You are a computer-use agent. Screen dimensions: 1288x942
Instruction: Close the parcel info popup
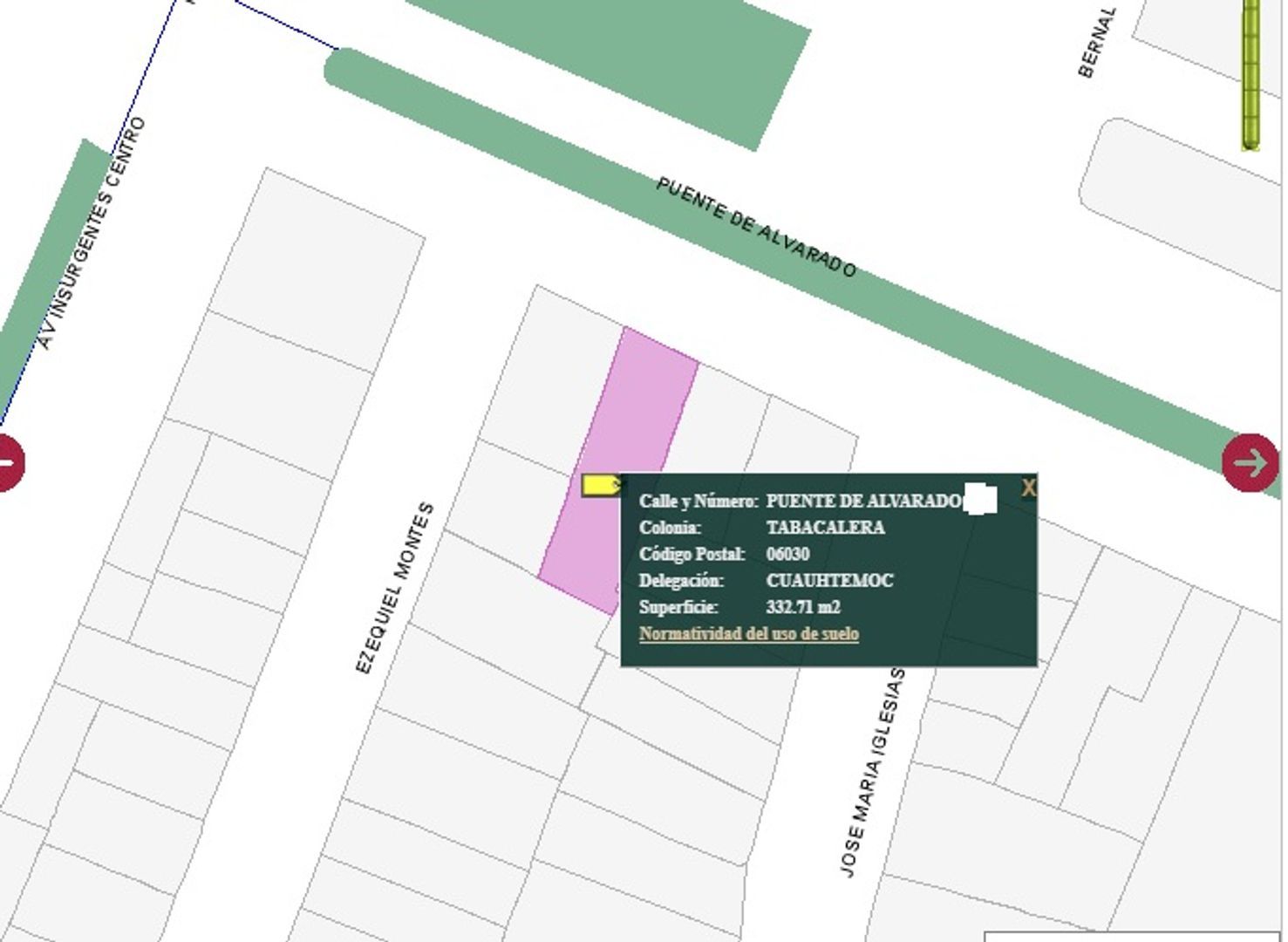1029,488
